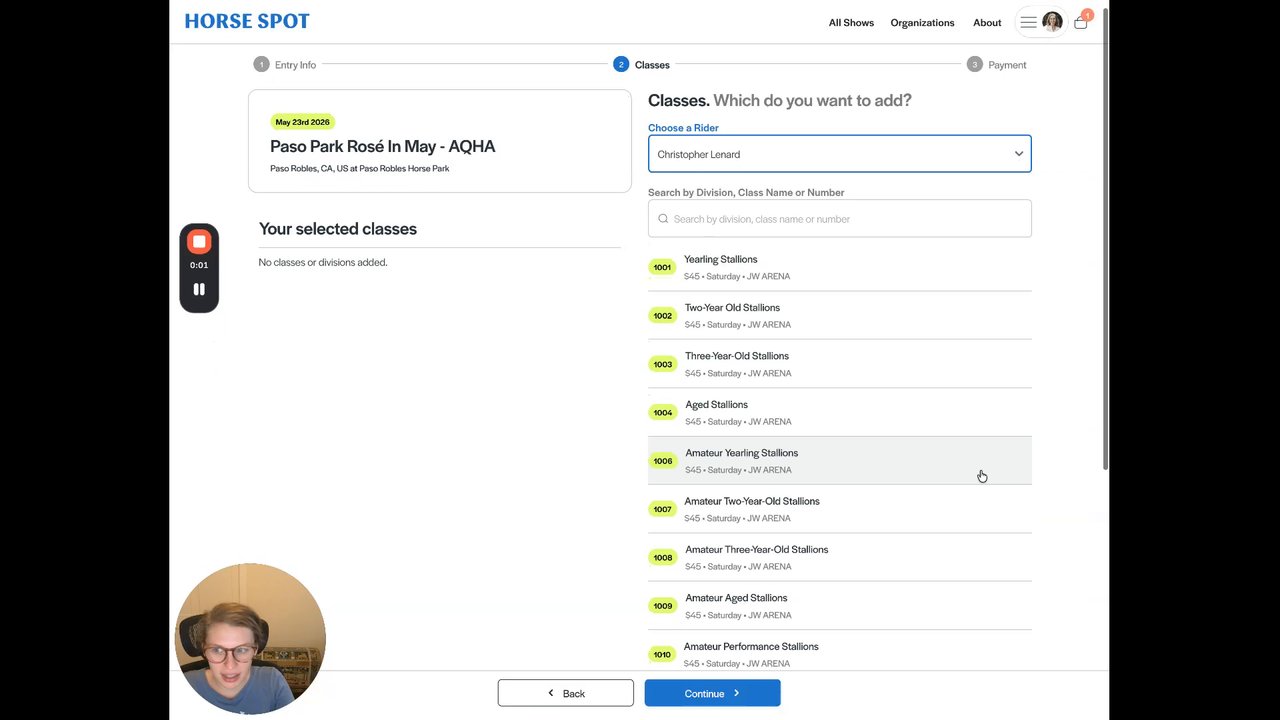The image size is (1280, 720).
Task: Pause the screen recording
Action: tap(199, 289)
